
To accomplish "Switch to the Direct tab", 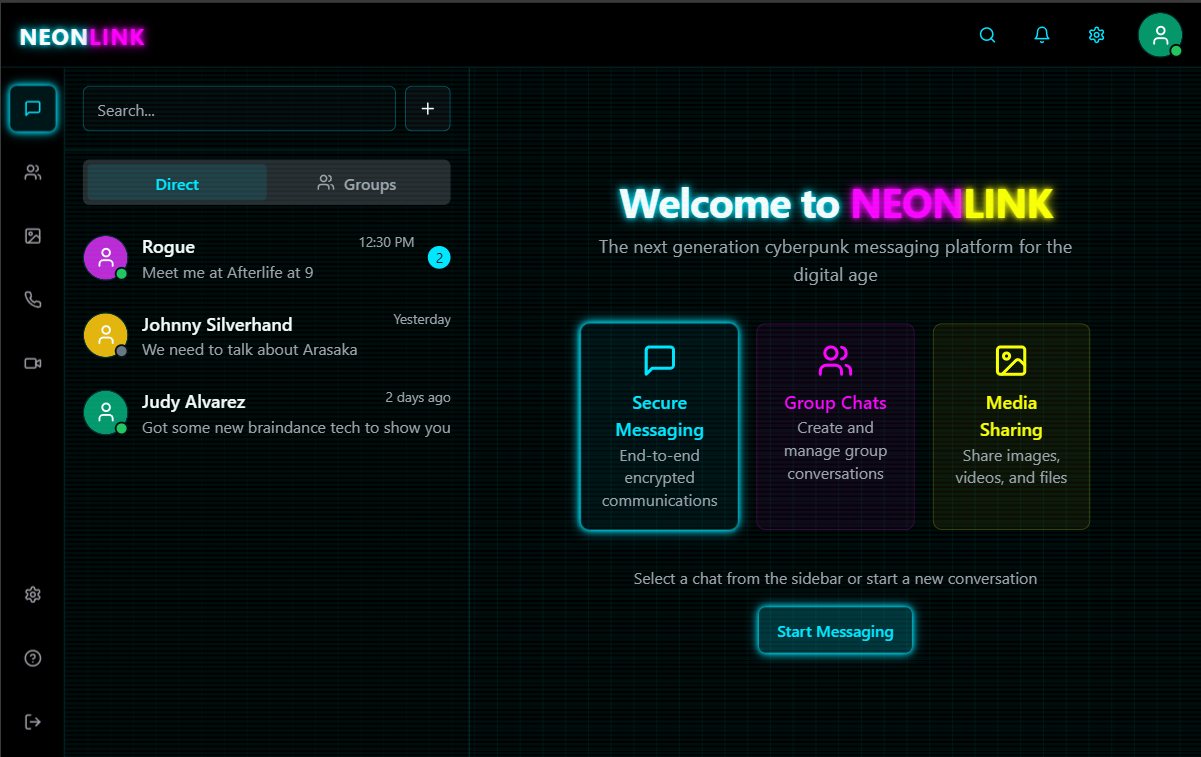I will (177, 184).
